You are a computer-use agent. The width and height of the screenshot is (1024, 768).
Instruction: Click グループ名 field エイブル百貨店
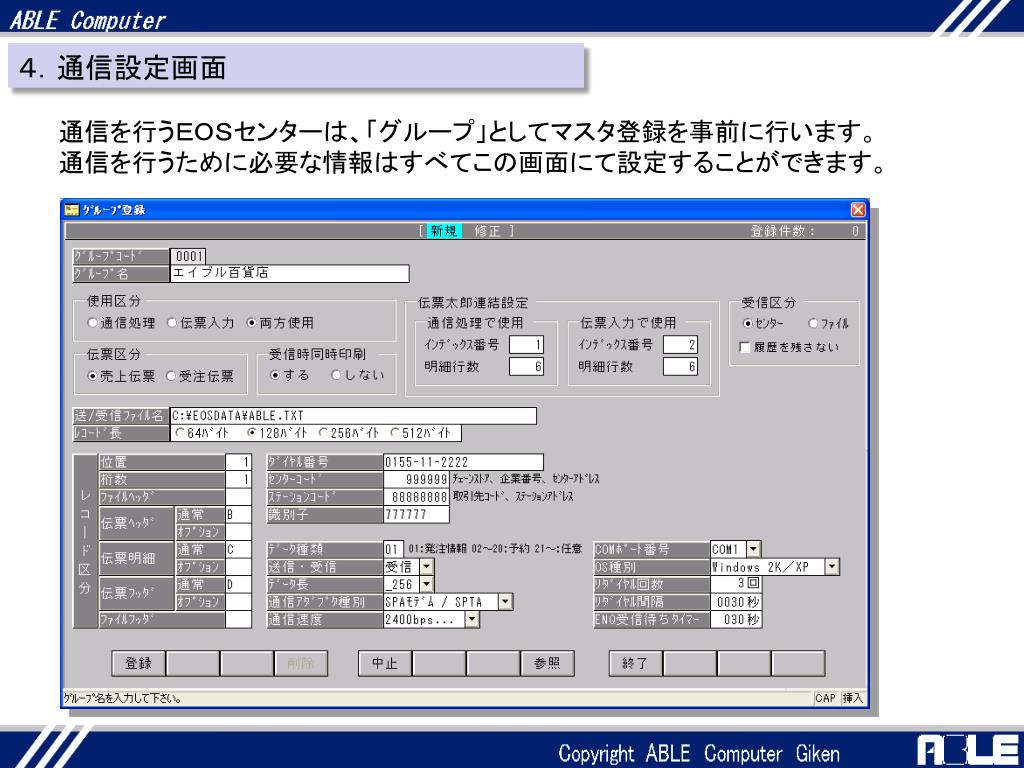(290, 274)
